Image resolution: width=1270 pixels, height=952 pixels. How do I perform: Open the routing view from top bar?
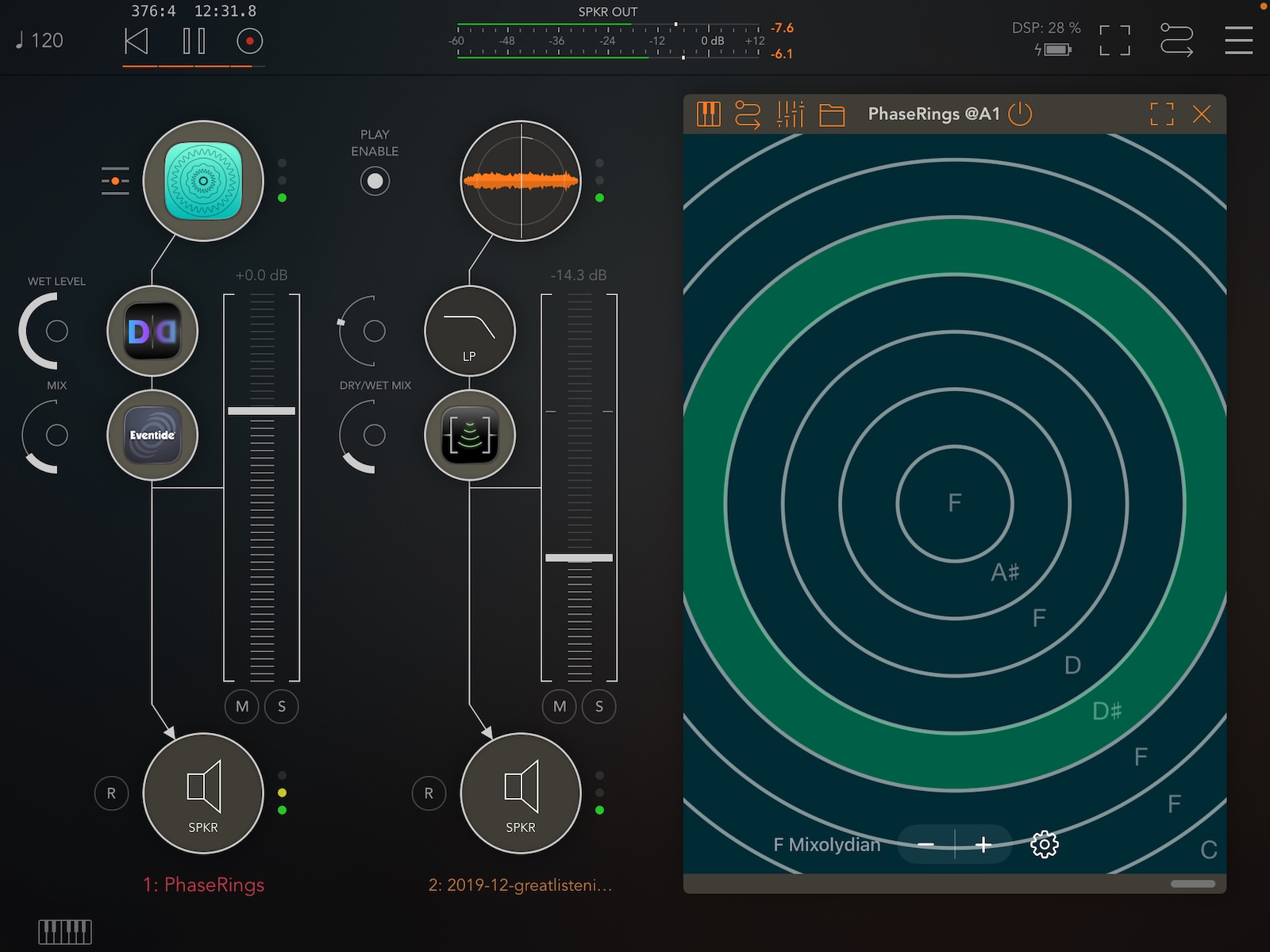[x=1176, y=40]
